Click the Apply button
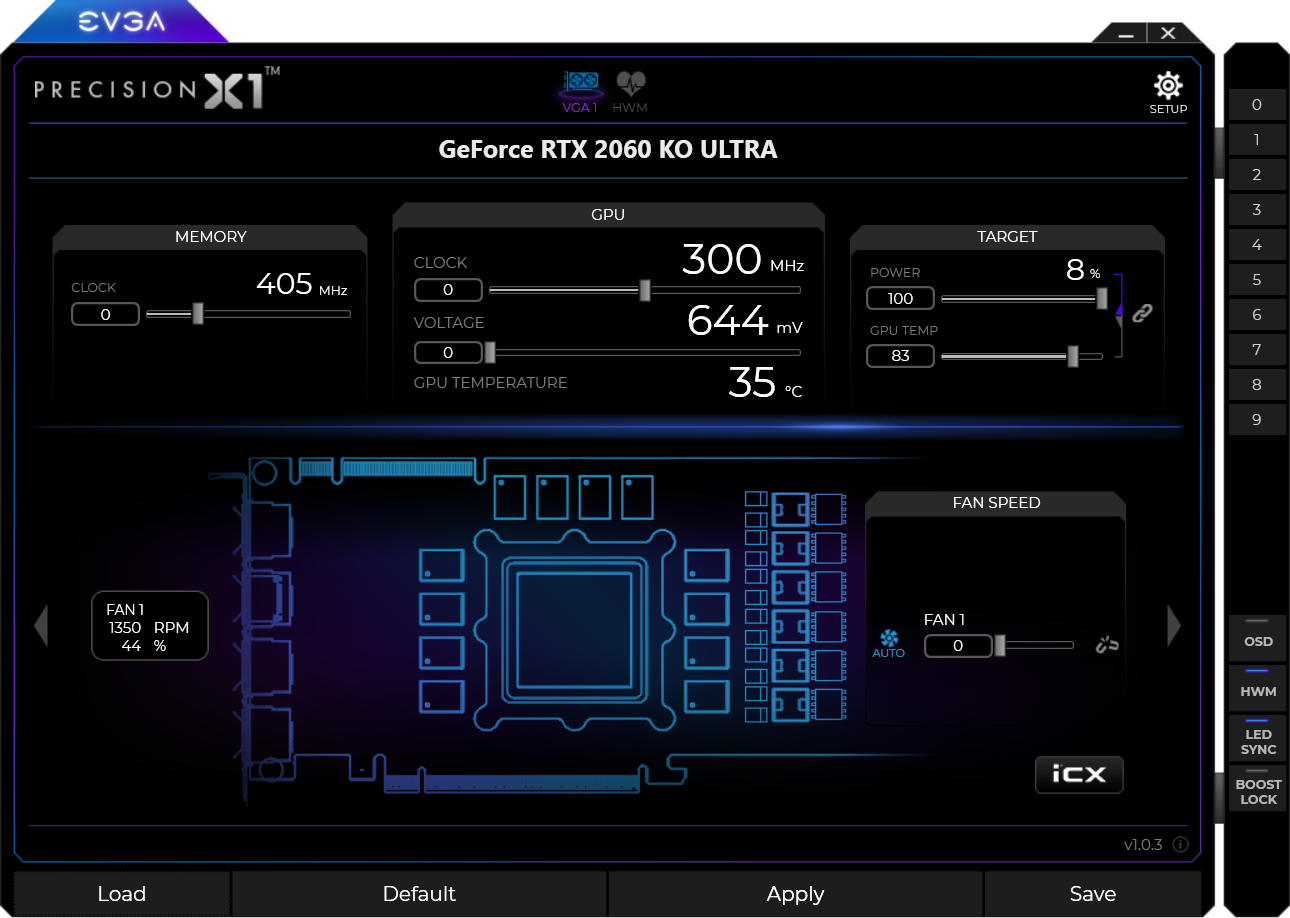Image resolution: width=1290 pixels, height=918 pixels. point(795,894)
